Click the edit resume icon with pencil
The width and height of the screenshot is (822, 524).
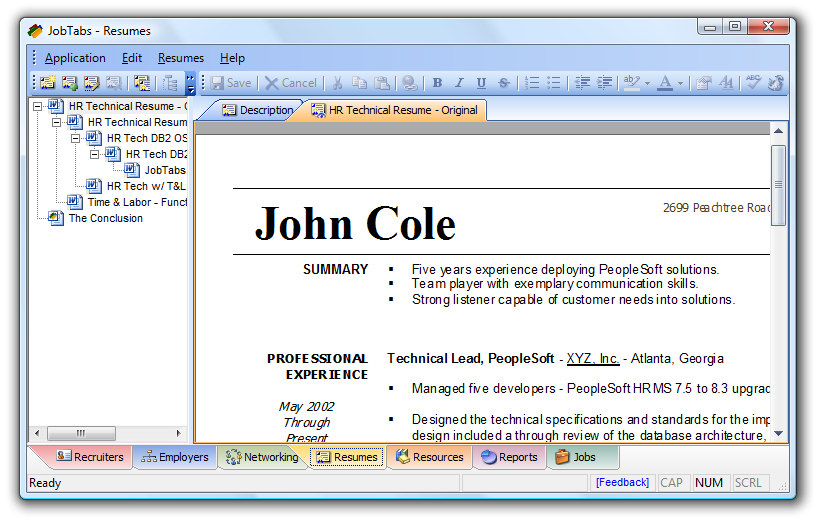pos(92,83)
